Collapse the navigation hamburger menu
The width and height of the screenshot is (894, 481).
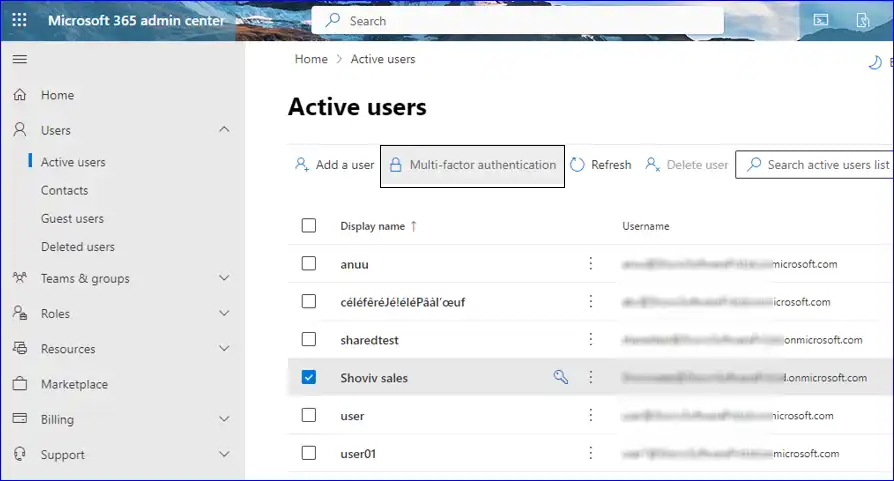click(20, 59)
